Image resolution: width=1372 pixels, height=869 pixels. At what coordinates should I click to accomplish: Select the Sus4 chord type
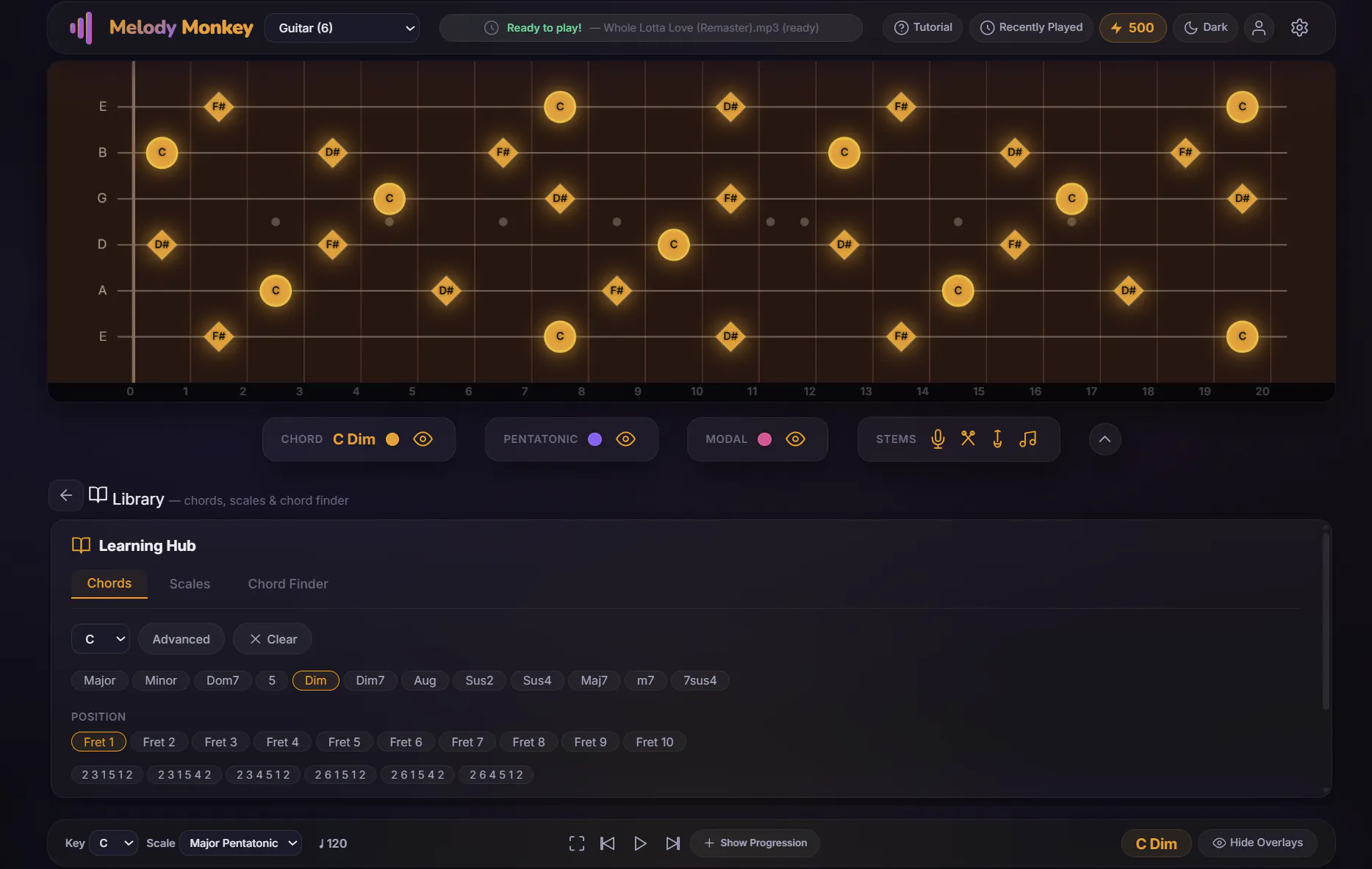point(537,680)
